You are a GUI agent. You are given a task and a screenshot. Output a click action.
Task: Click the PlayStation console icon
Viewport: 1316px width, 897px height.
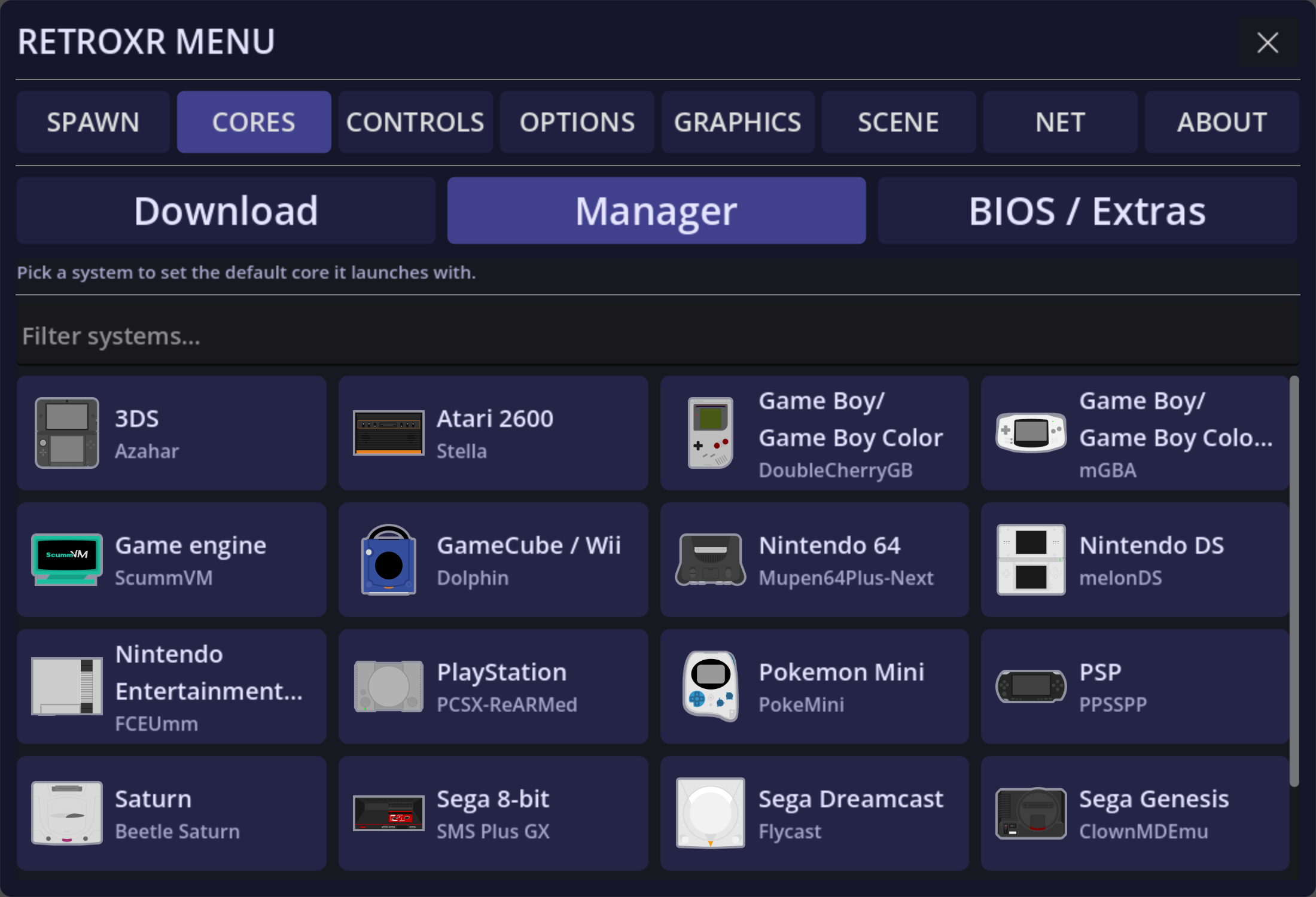[x=389, y=687]
